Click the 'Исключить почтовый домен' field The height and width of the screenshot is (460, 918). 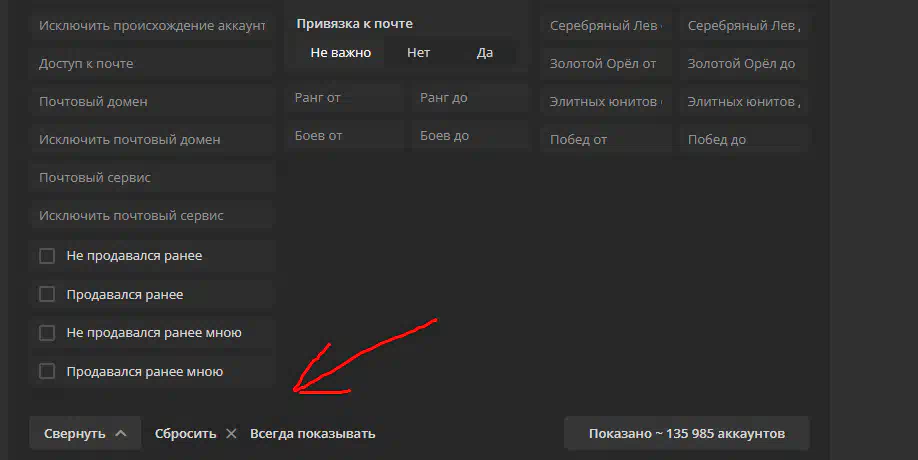coord(151,140)
